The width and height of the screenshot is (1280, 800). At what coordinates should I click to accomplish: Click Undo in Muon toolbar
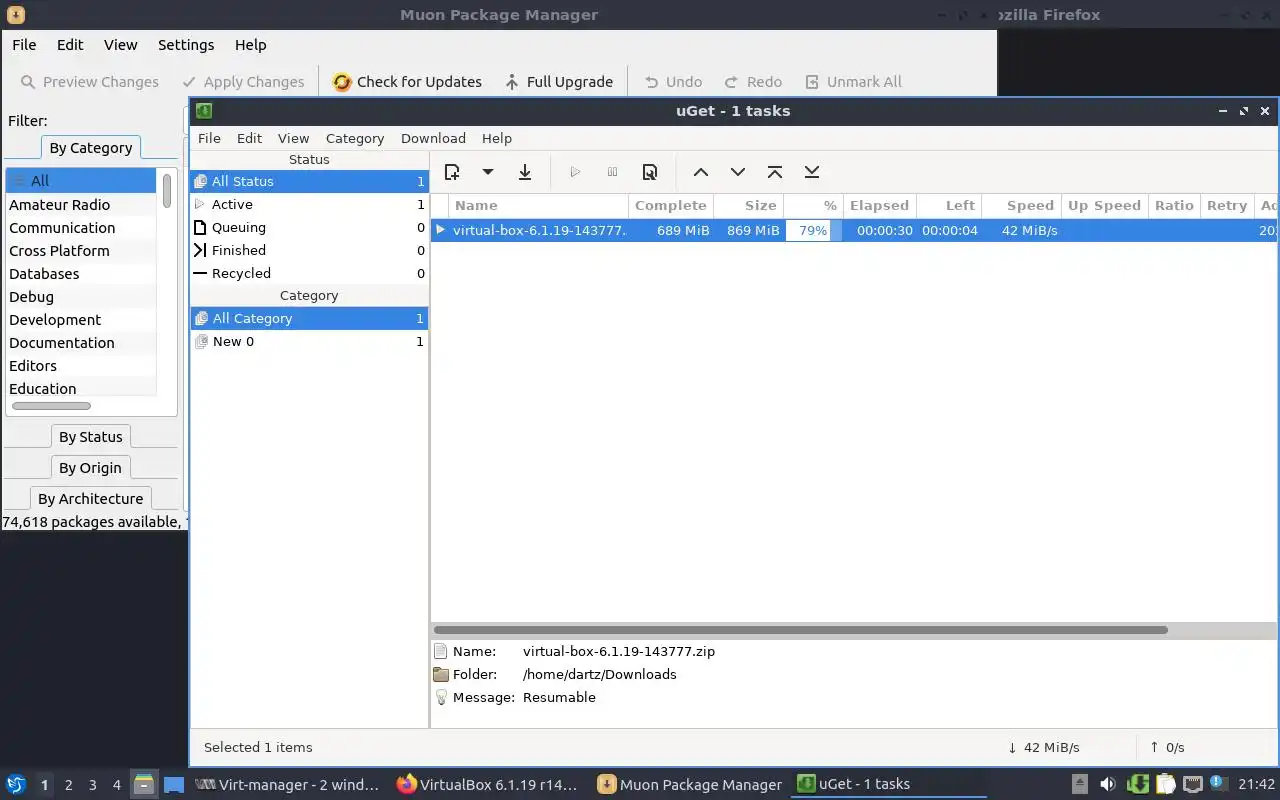point(672,82)
